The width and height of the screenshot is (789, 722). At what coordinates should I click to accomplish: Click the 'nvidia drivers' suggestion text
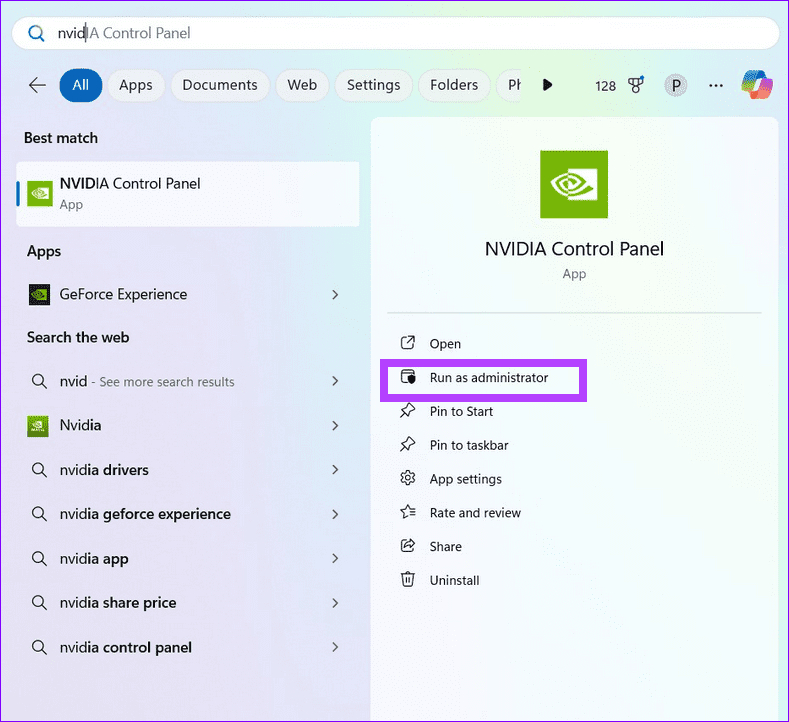click(104, 470)
